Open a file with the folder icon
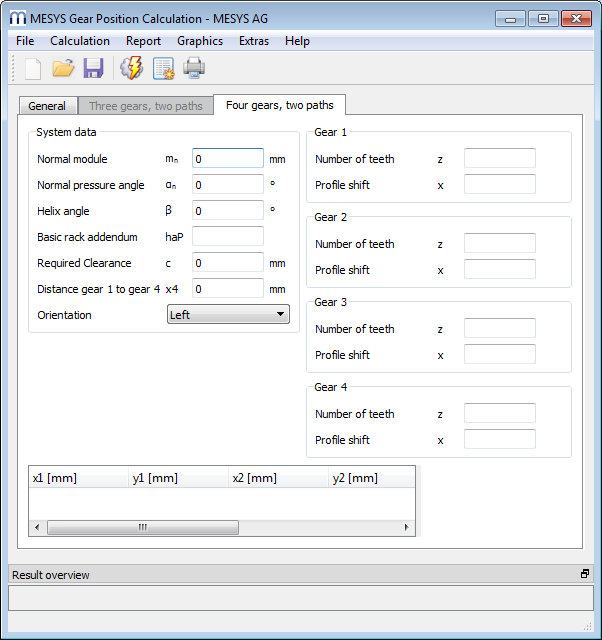This screenshot has height=640, width=602. coord(63,68)
